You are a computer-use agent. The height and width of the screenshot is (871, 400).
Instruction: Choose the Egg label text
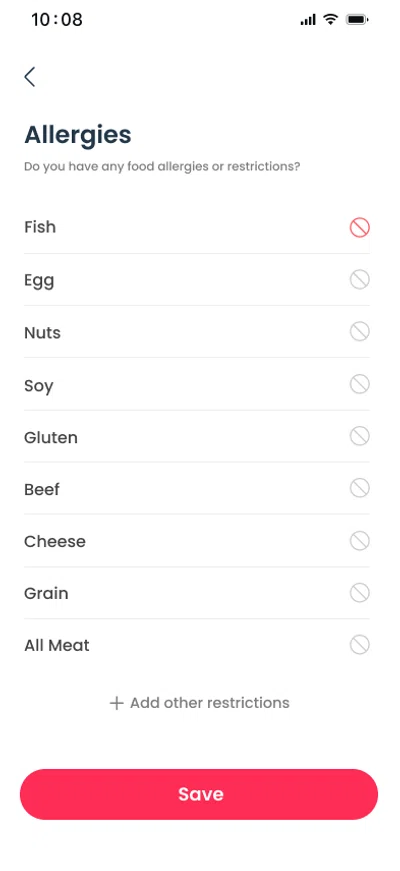pos(39,281)
